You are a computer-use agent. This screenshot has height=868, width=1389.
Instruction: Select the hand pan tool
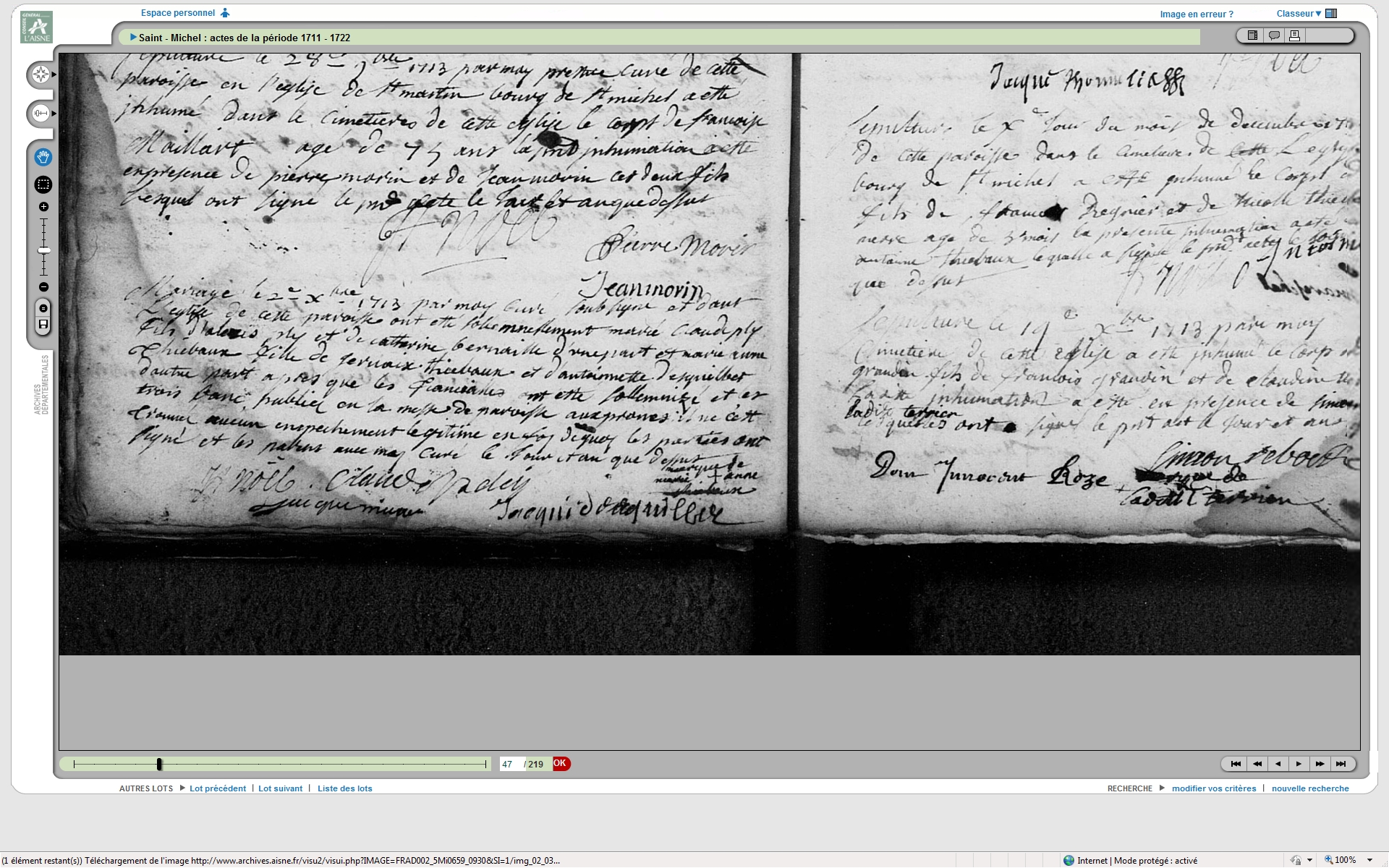(43, 158)
